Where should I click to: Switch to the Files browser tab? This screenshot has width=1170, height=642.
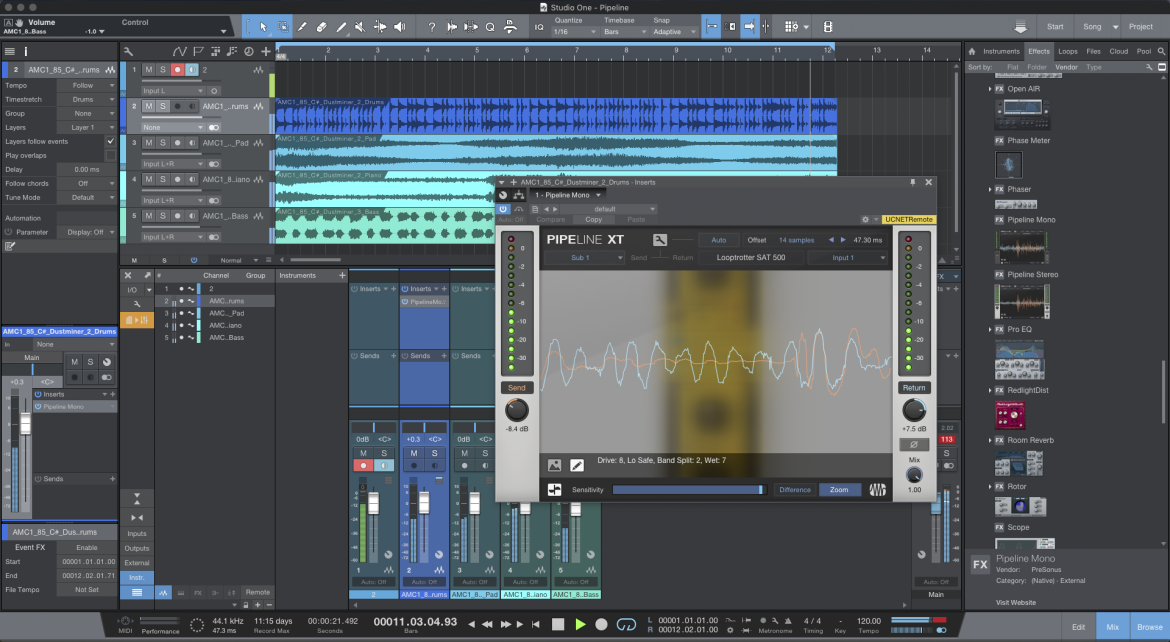click(x=1094, y=52)
